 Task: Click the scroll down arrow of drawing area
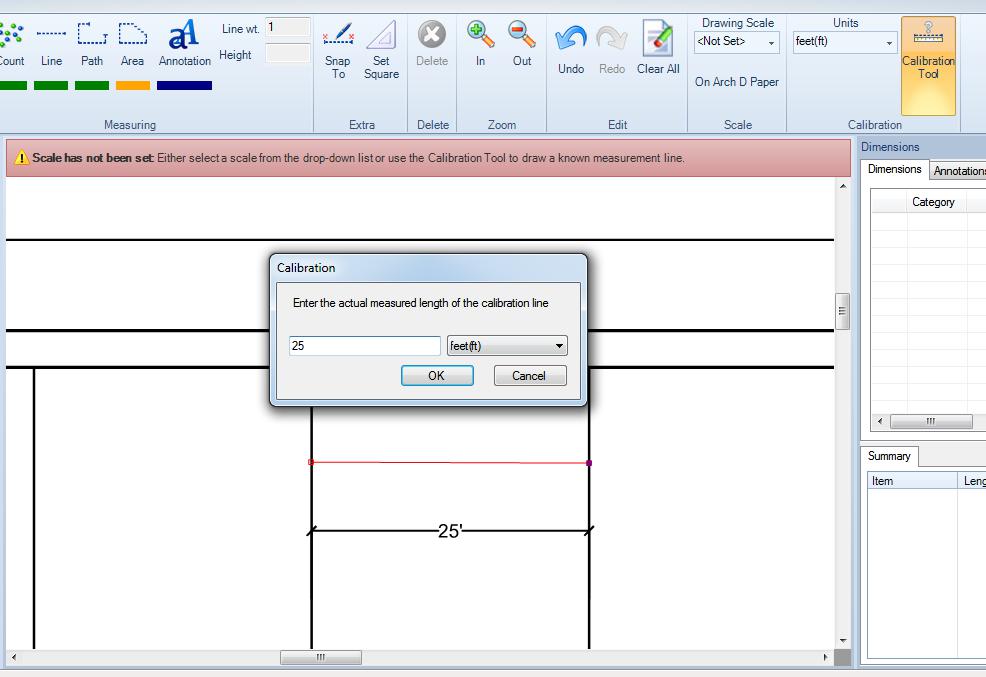pos(843,641)
